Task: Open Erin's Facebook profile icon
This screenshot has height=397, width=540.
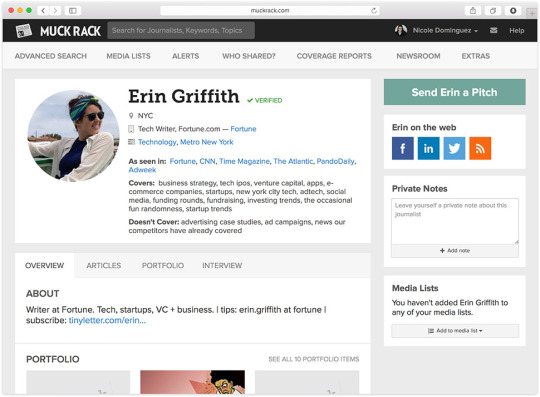Action: (402, 148)
